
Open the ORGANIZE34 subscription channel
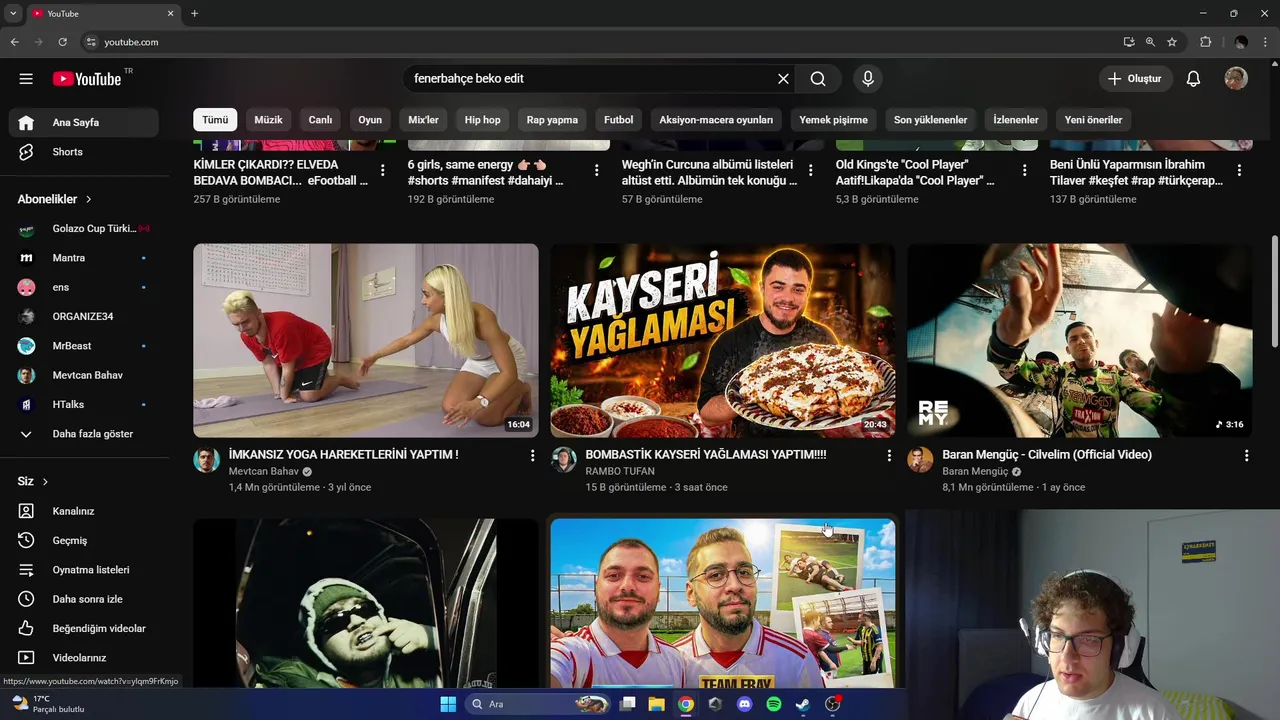84,317
